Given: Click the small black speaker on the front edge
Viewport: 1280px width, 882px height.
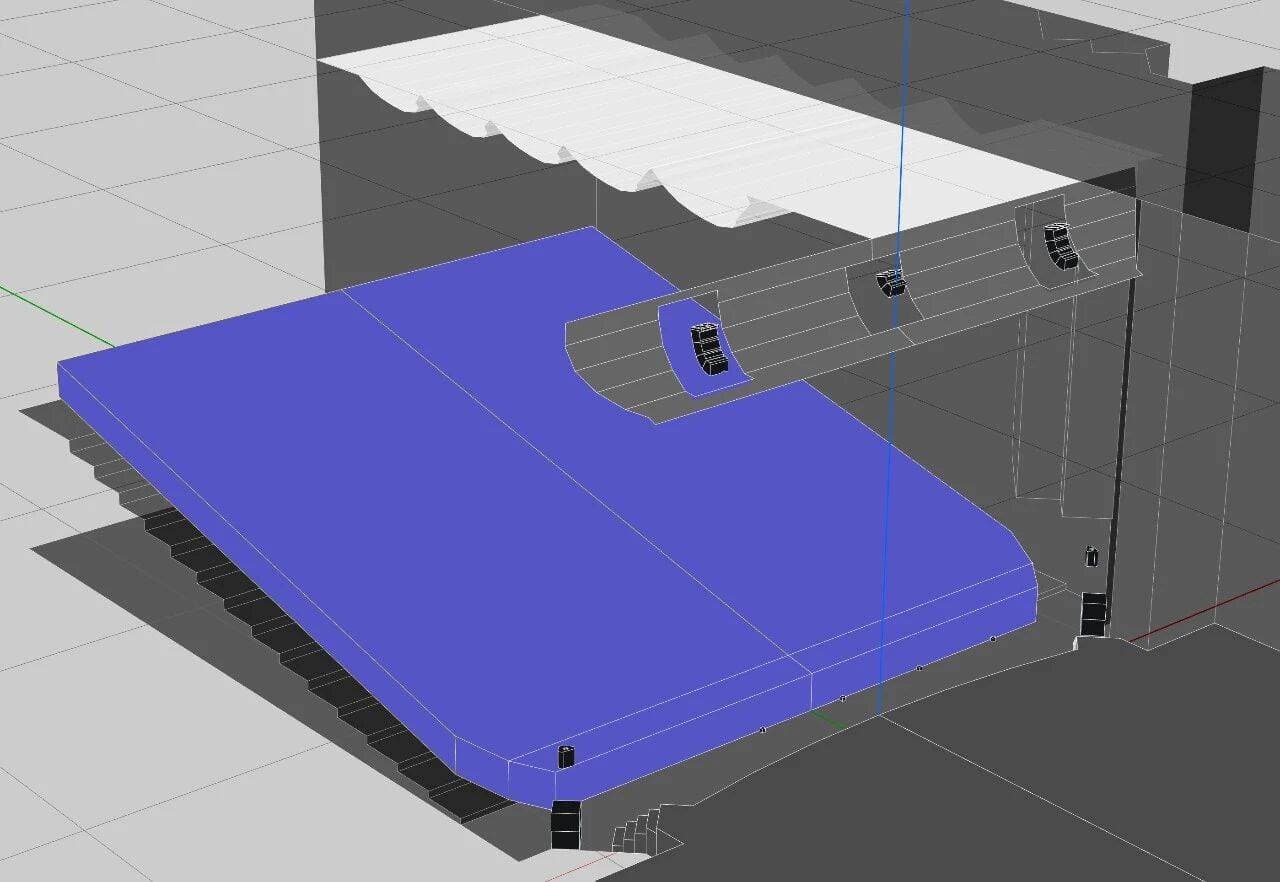Looking at the screenshot, I should tap(566, 757).
